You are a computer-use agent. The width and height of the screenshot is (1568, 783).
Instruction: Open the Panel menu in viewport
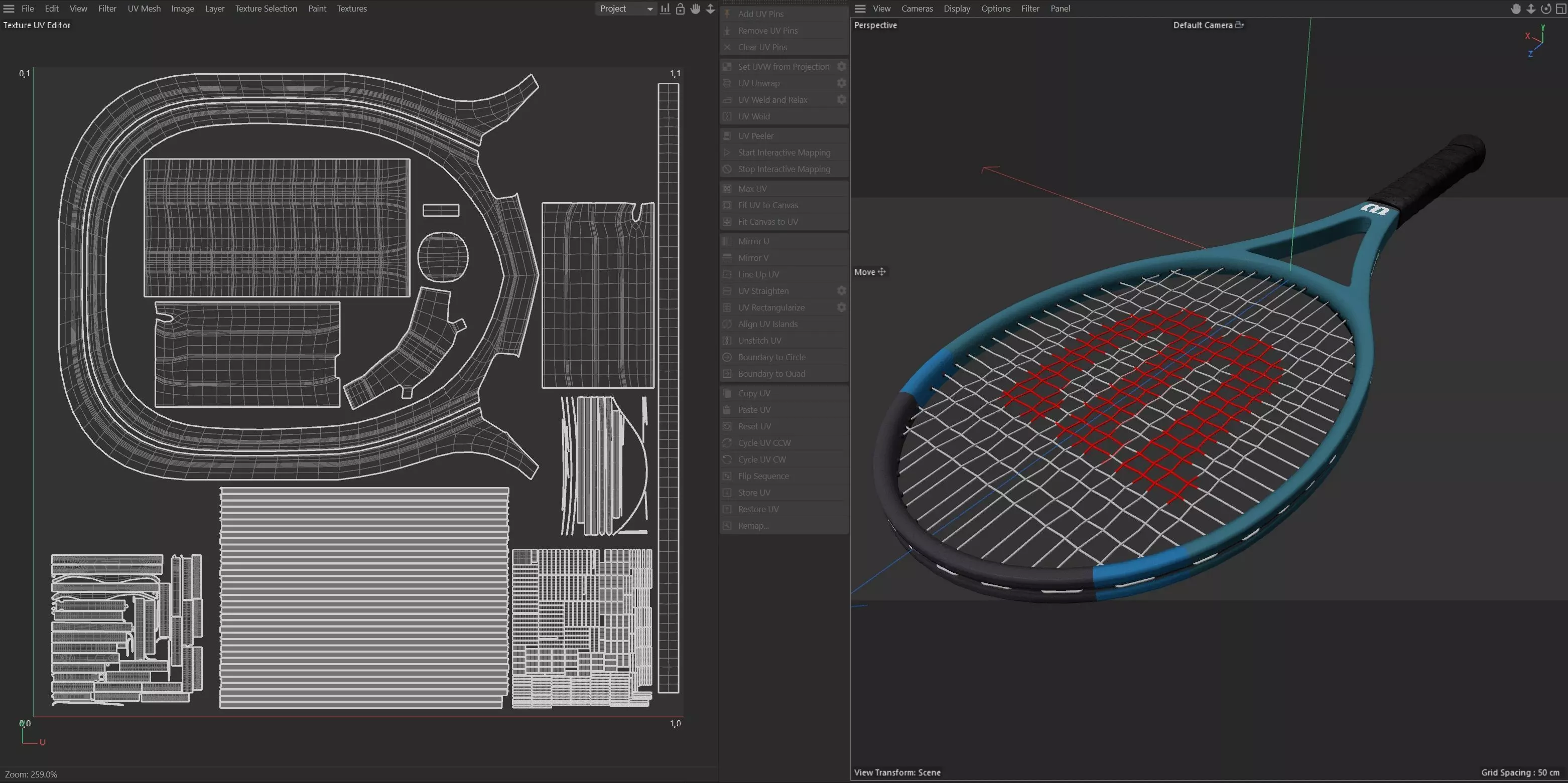pyautogui.click(x=1060, y=9)
